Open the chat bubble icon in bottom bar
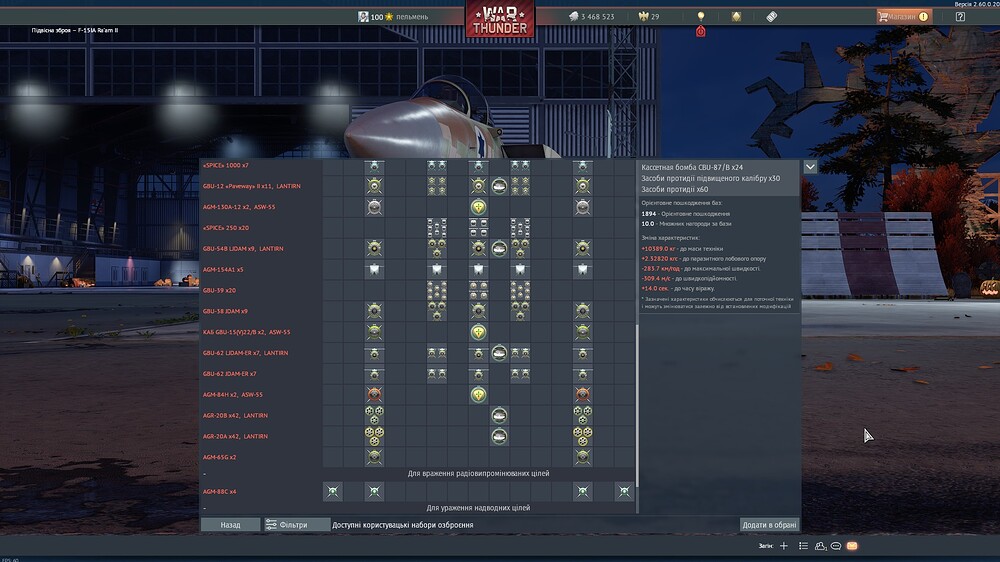 coord(835,545)
